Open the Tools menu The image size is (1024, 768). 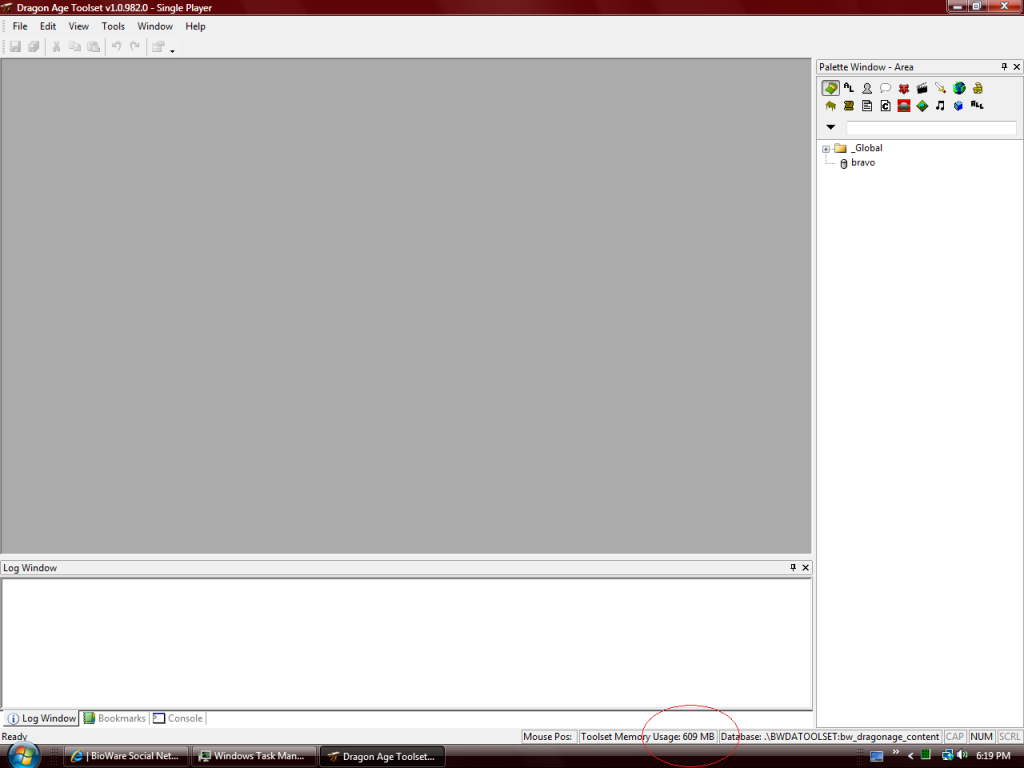point(113,26)
